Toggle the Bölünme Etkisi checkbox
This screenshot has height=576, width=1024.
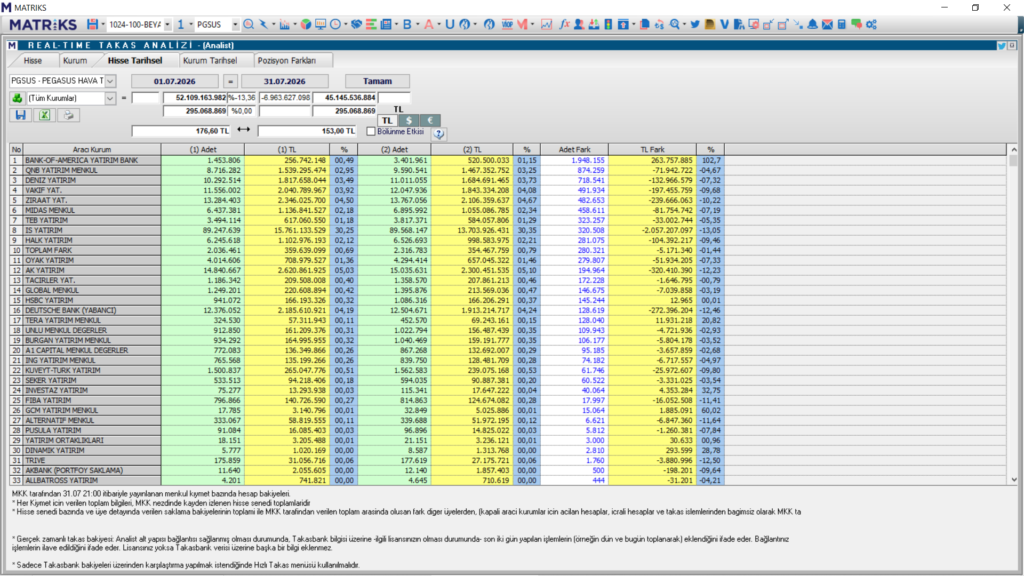tap(371, 131)
